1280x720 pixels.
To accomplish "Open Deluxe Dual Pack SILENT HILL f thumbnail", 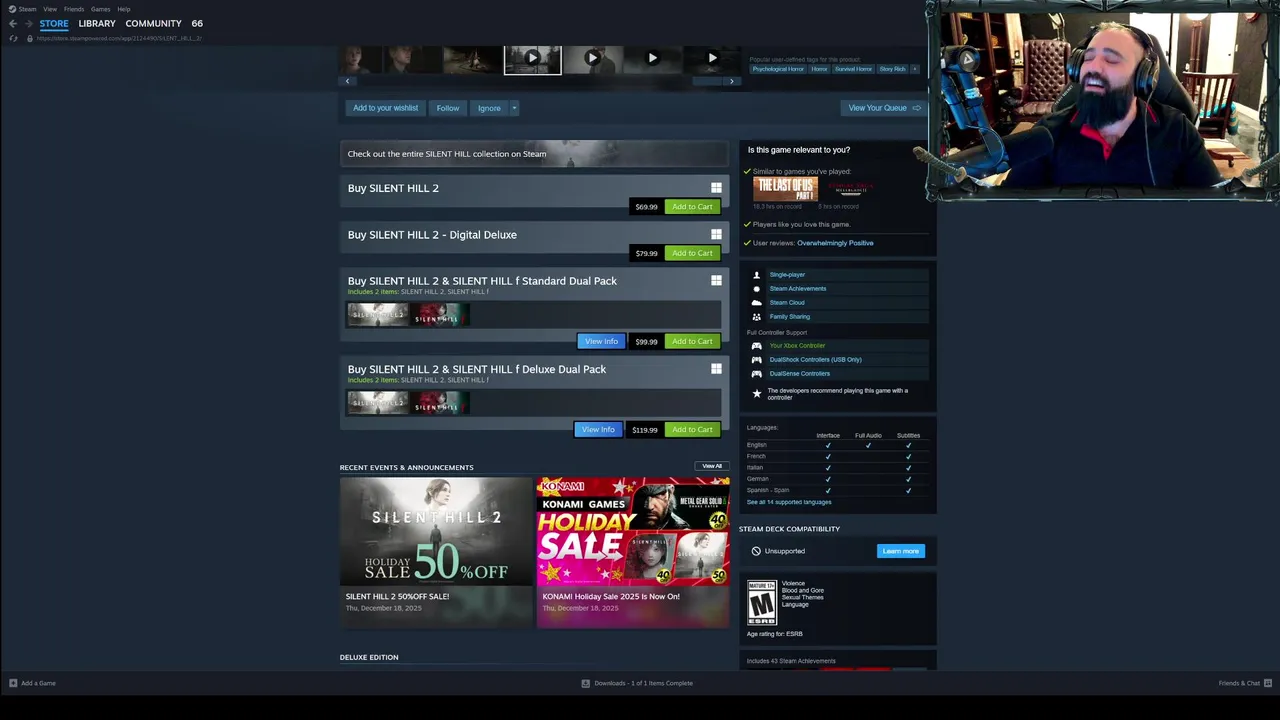I will [440, 403].
